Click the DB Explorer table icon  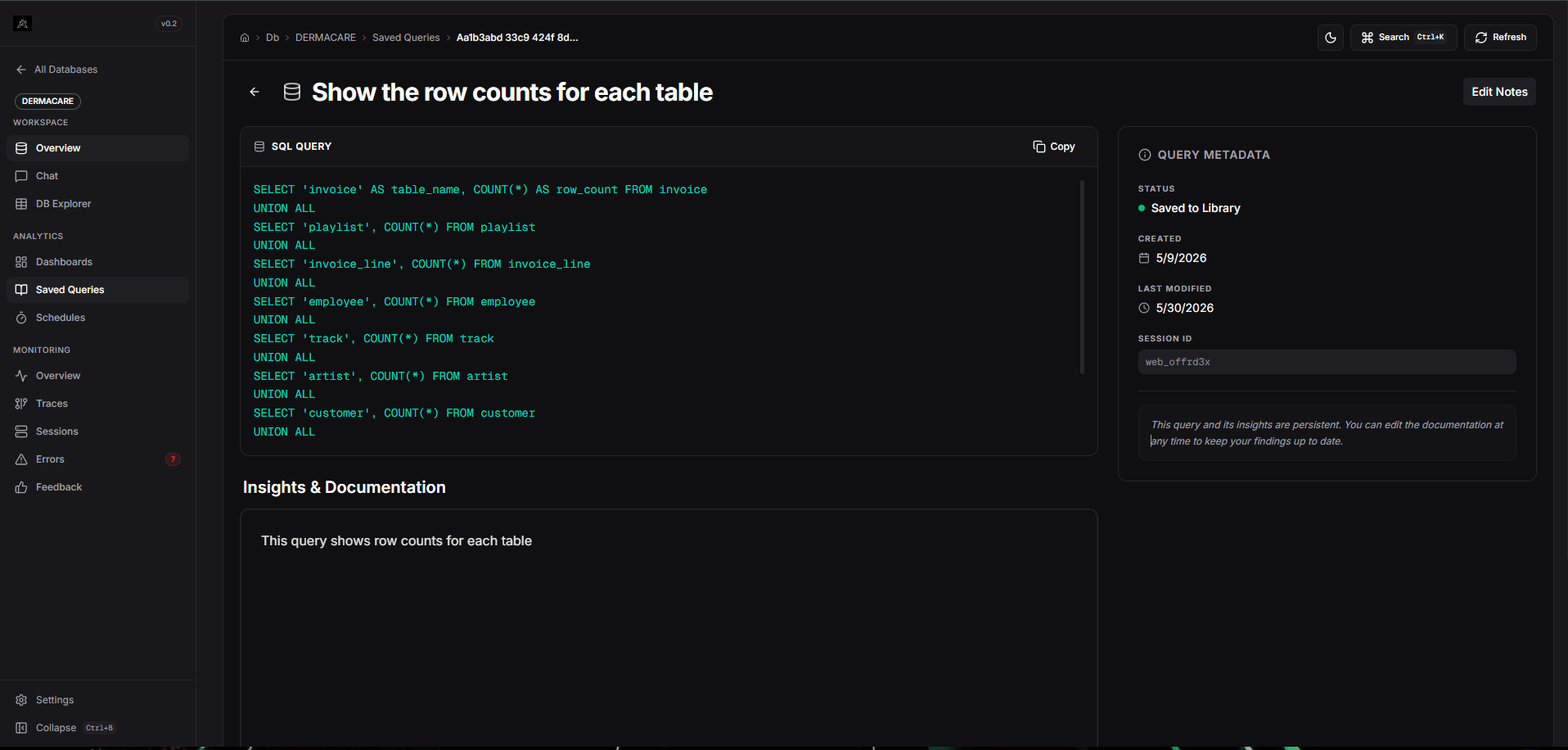[21, 204]
